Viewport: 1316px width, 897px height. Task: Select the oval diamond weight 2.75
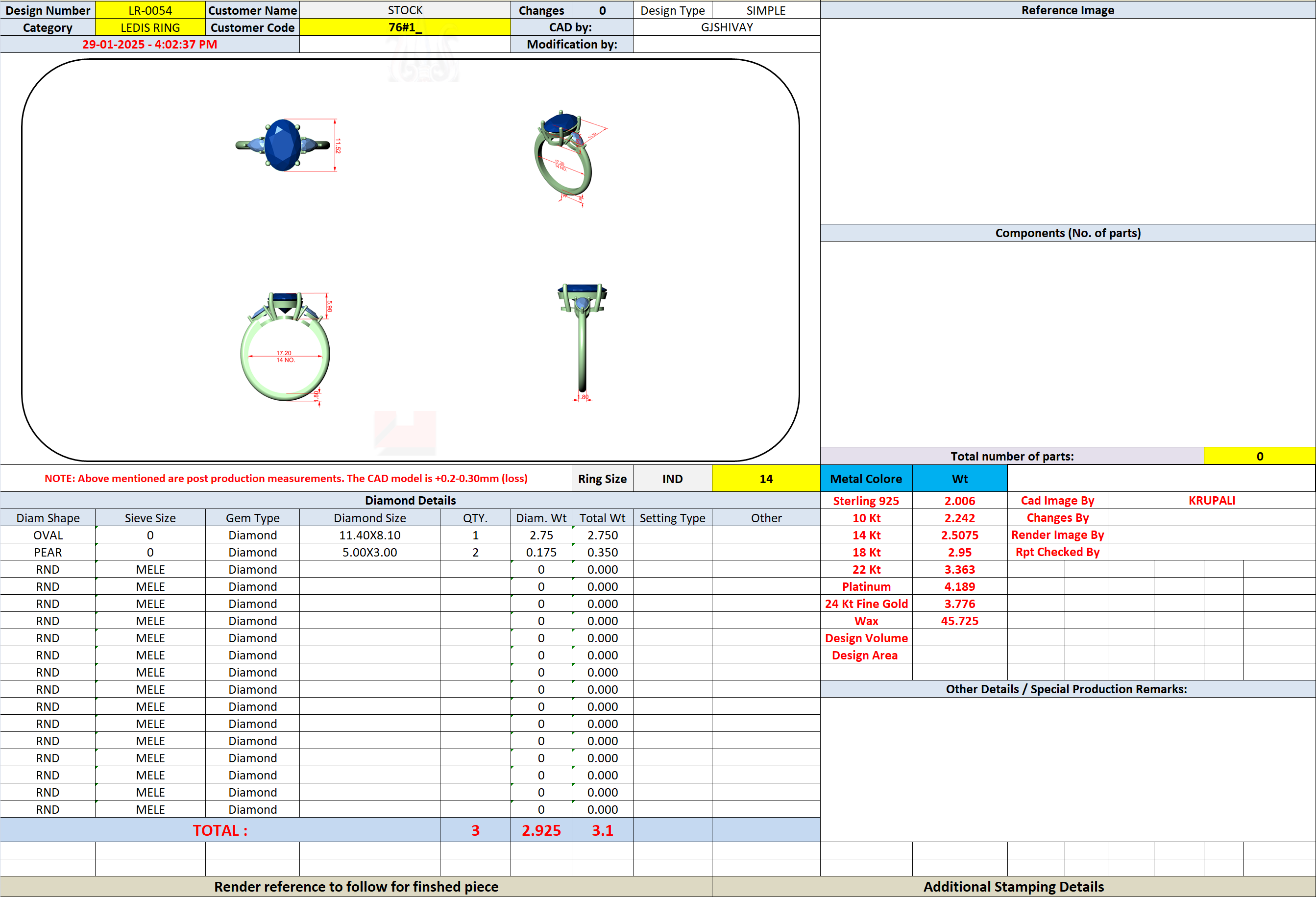coord(541,534)
